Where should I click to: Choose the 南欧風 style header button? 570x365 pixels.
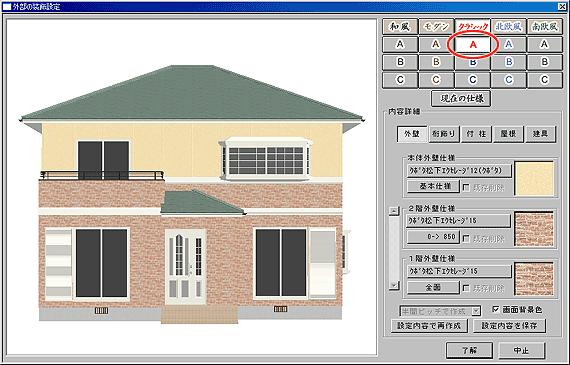click(x=544, y=27)
